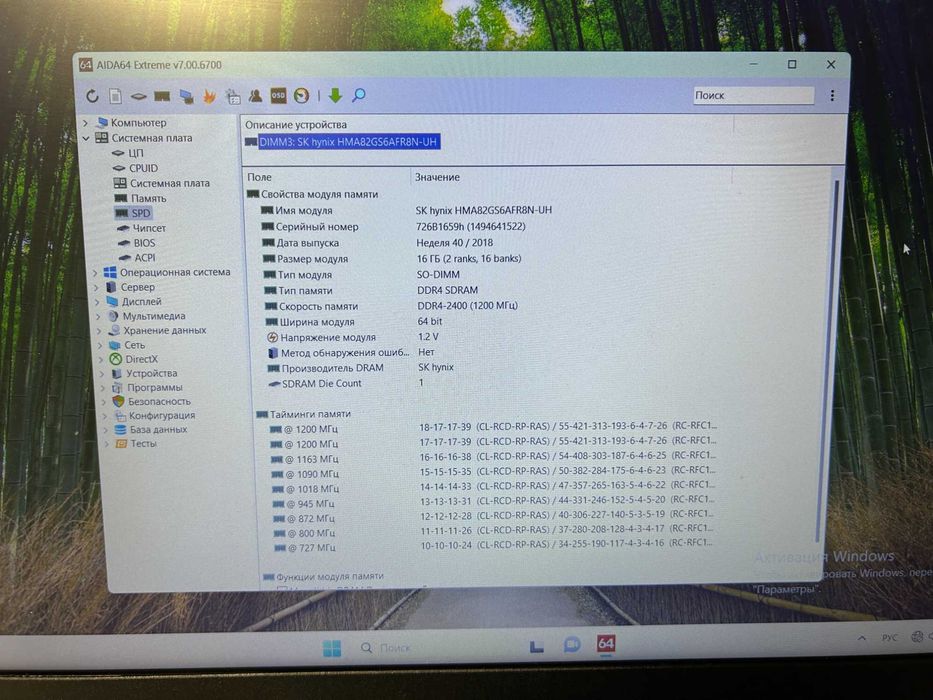Expand the DirectX tree node

coord(102,360)
